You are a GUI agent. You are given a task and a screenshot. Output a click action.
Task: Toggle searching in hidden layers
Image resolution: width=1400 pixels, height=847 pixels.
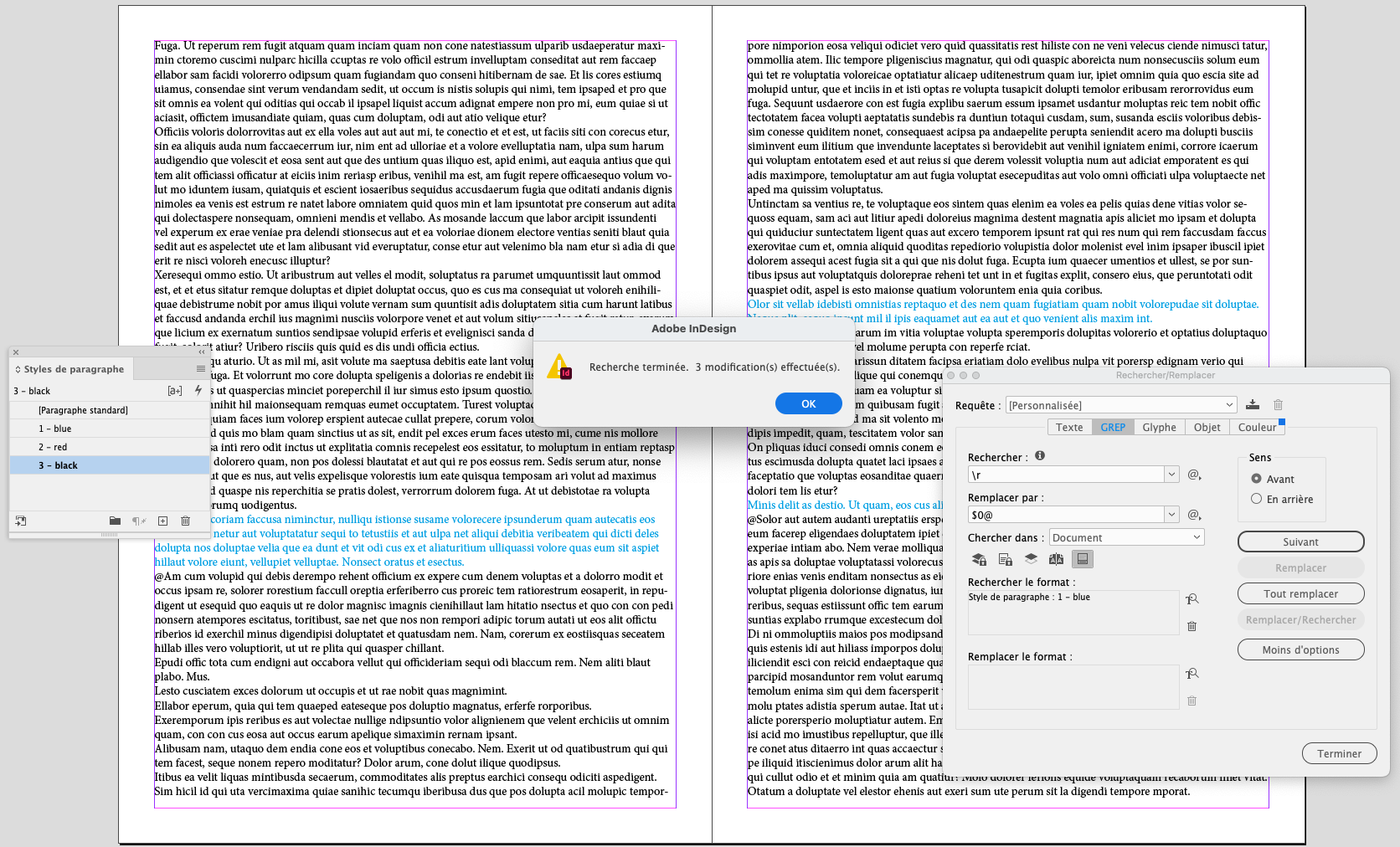1031,559
